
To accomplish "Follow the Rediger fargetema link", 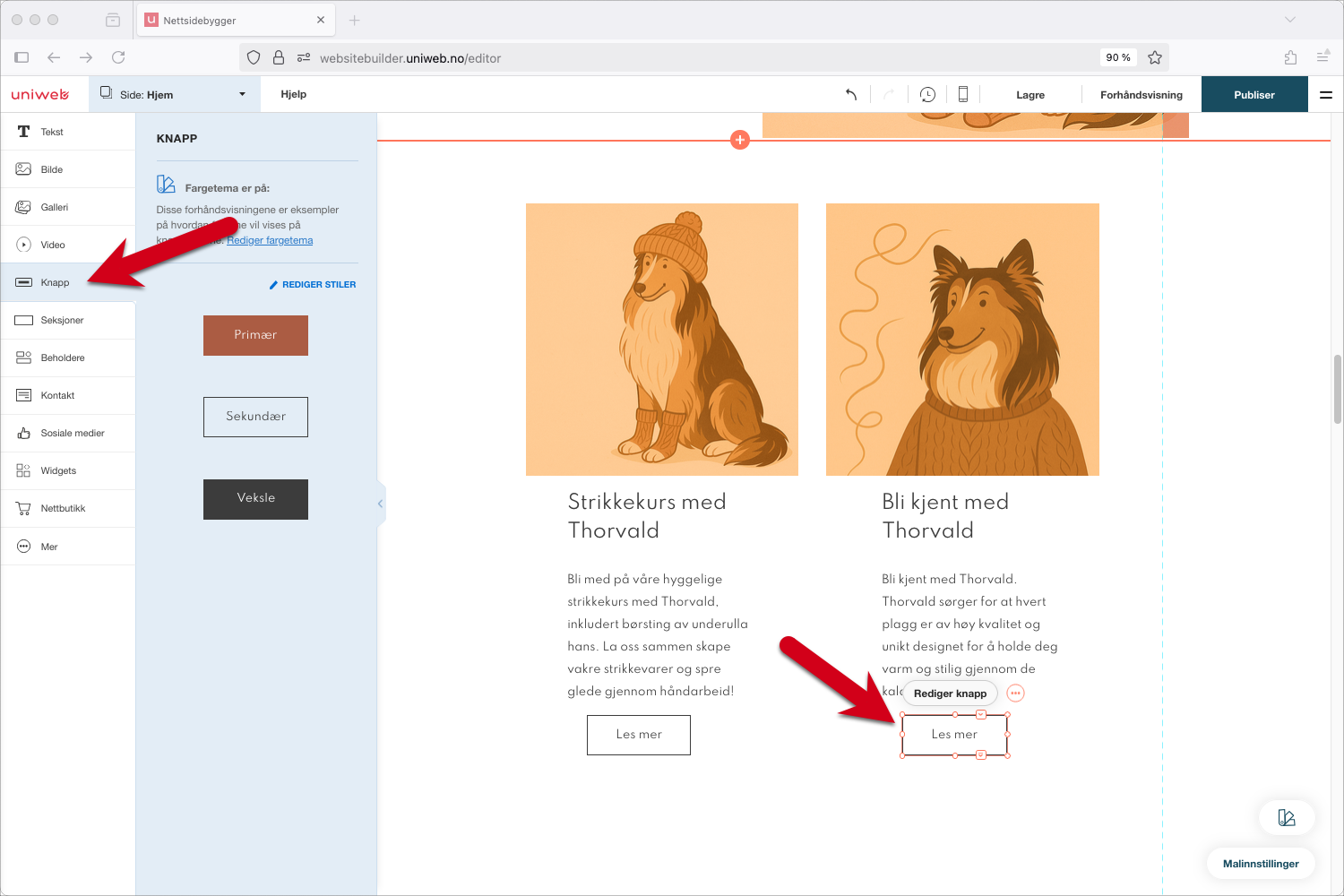I will 270,240.
